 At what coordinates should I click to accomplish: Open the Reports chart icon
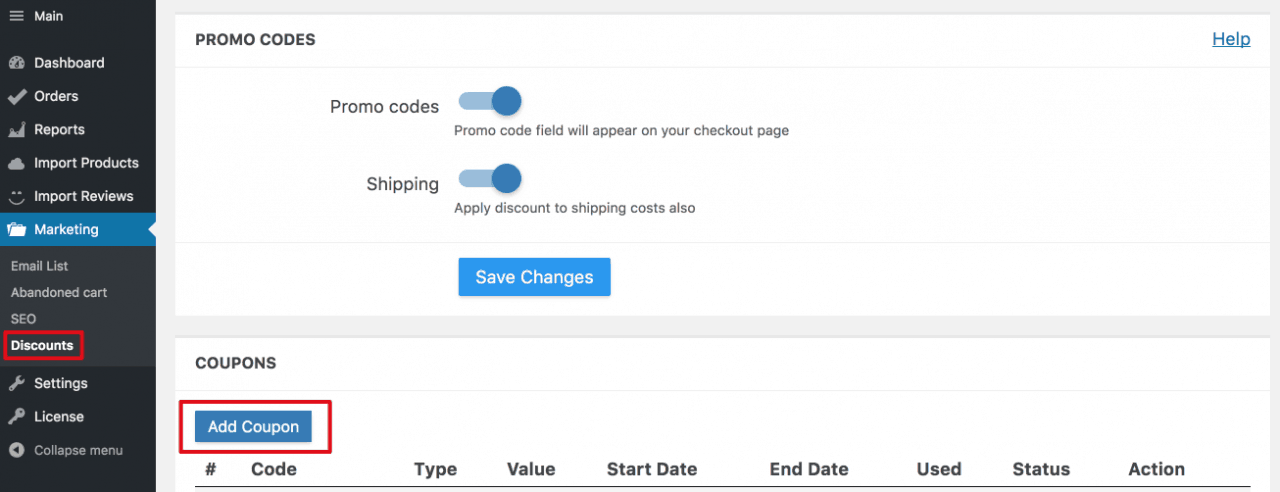(x=16, y=130)
